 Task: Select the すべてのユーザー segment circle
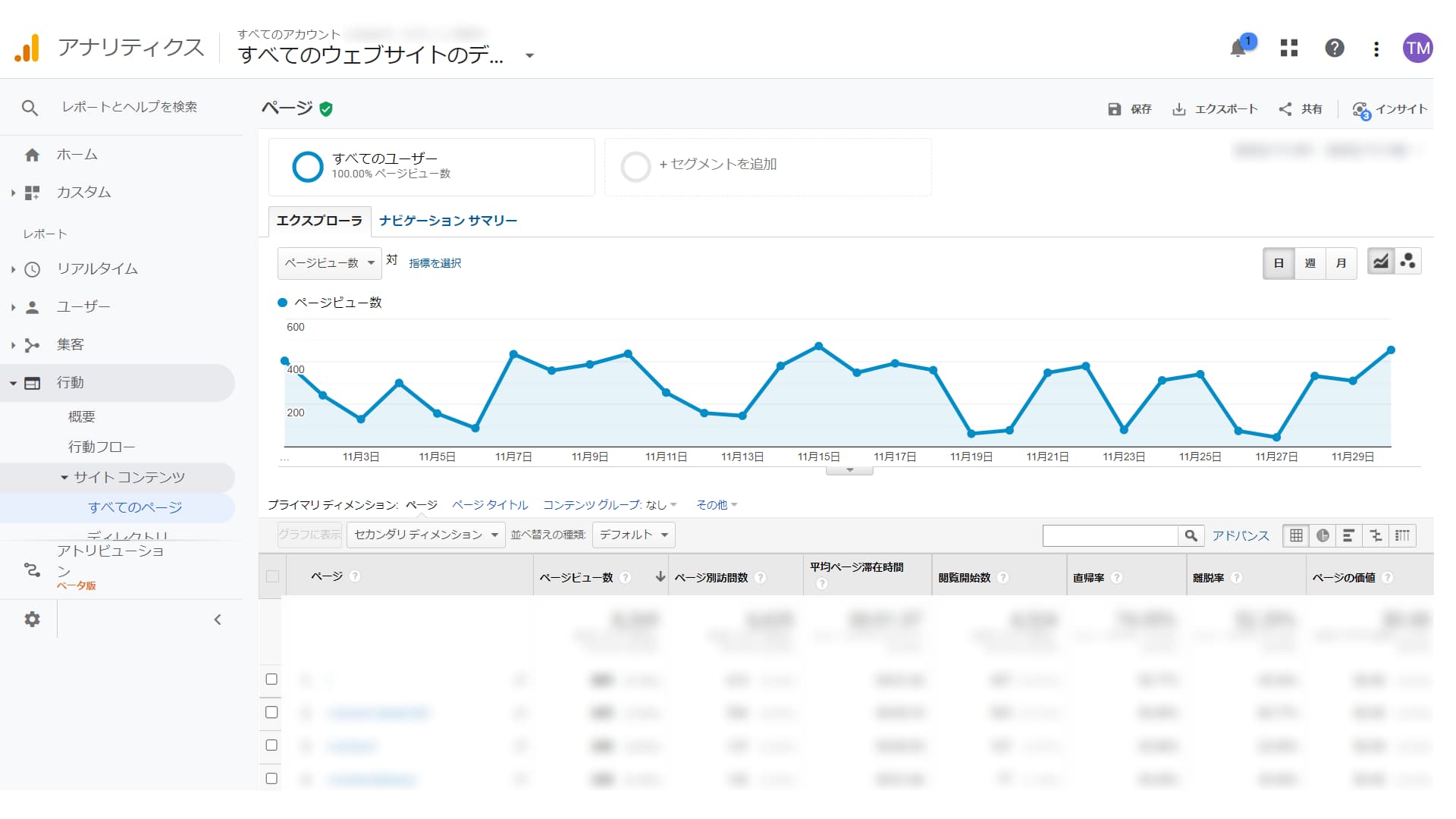pos(308,167)
